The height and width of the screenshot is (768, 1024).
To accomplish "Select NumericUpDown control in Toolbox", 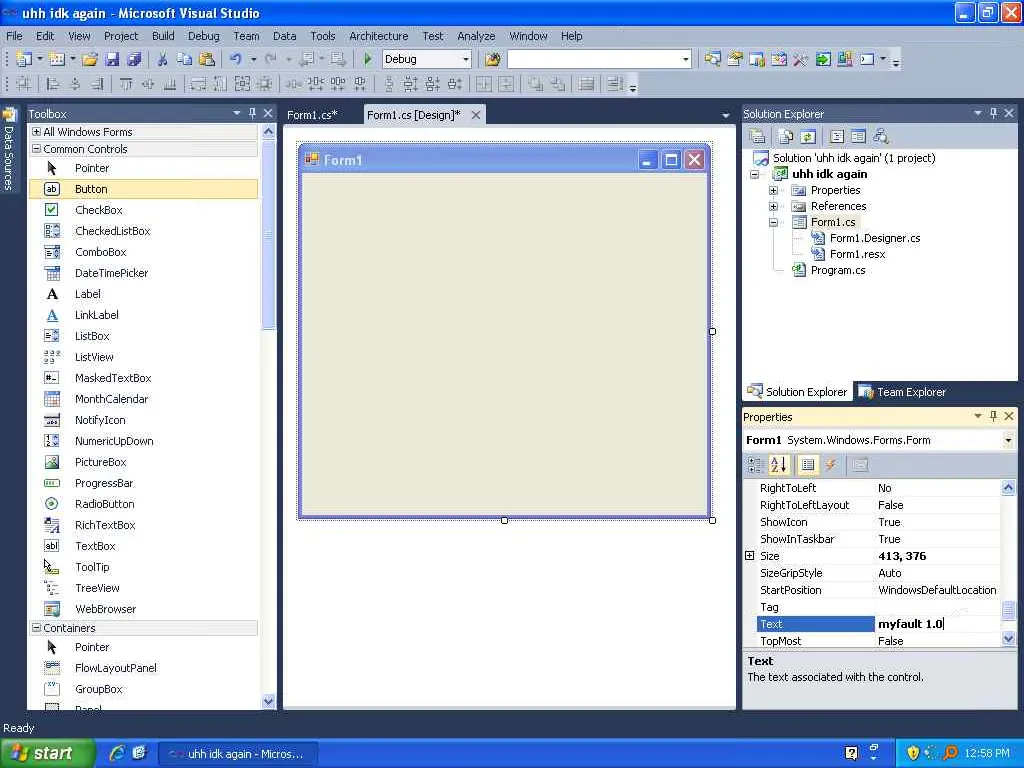I will point(144,441).
